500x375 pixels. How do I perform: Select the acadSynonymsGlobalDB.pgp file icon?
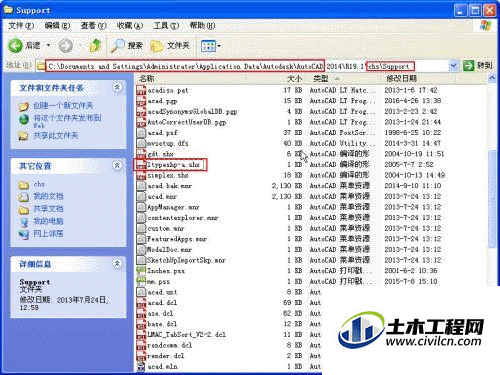coord(141,112)
